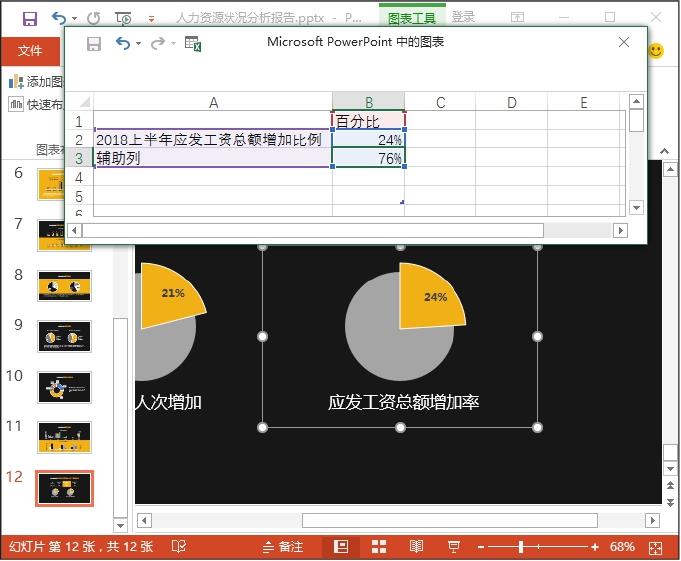Click the spell check status icon
681x561 pixels.
[x=179, y=547]
